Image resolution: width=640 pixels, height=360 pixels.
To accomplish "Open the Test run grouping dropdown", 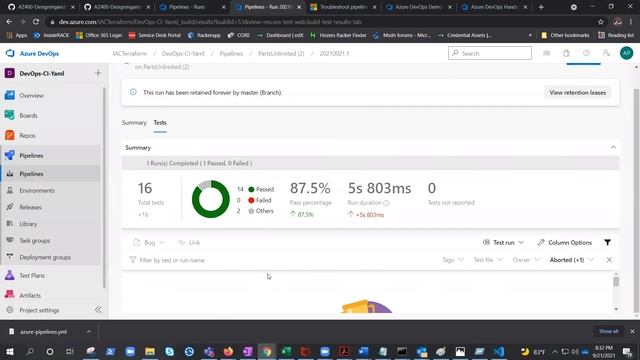I will coord(503,242).
